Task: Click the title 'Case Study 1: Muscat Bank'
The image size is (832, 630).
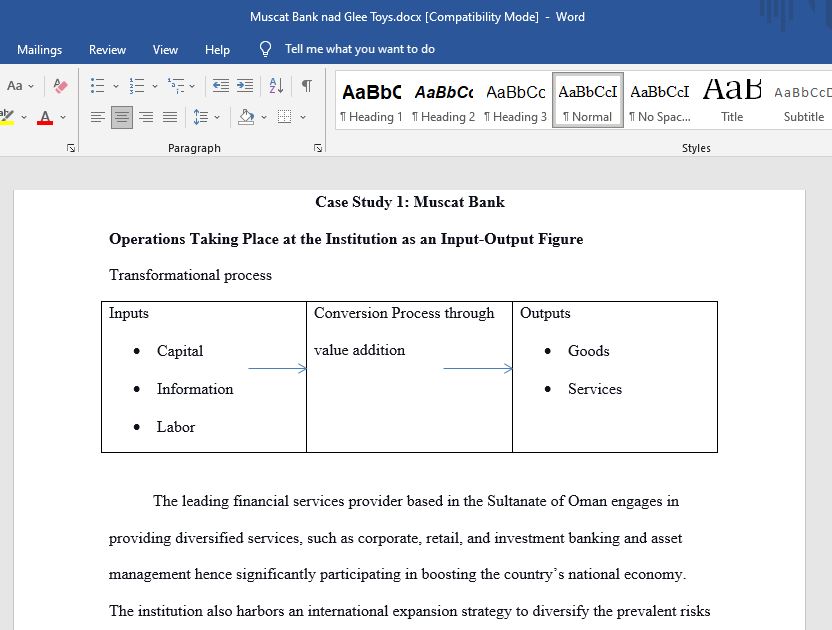Action: [x=410, y=202]
